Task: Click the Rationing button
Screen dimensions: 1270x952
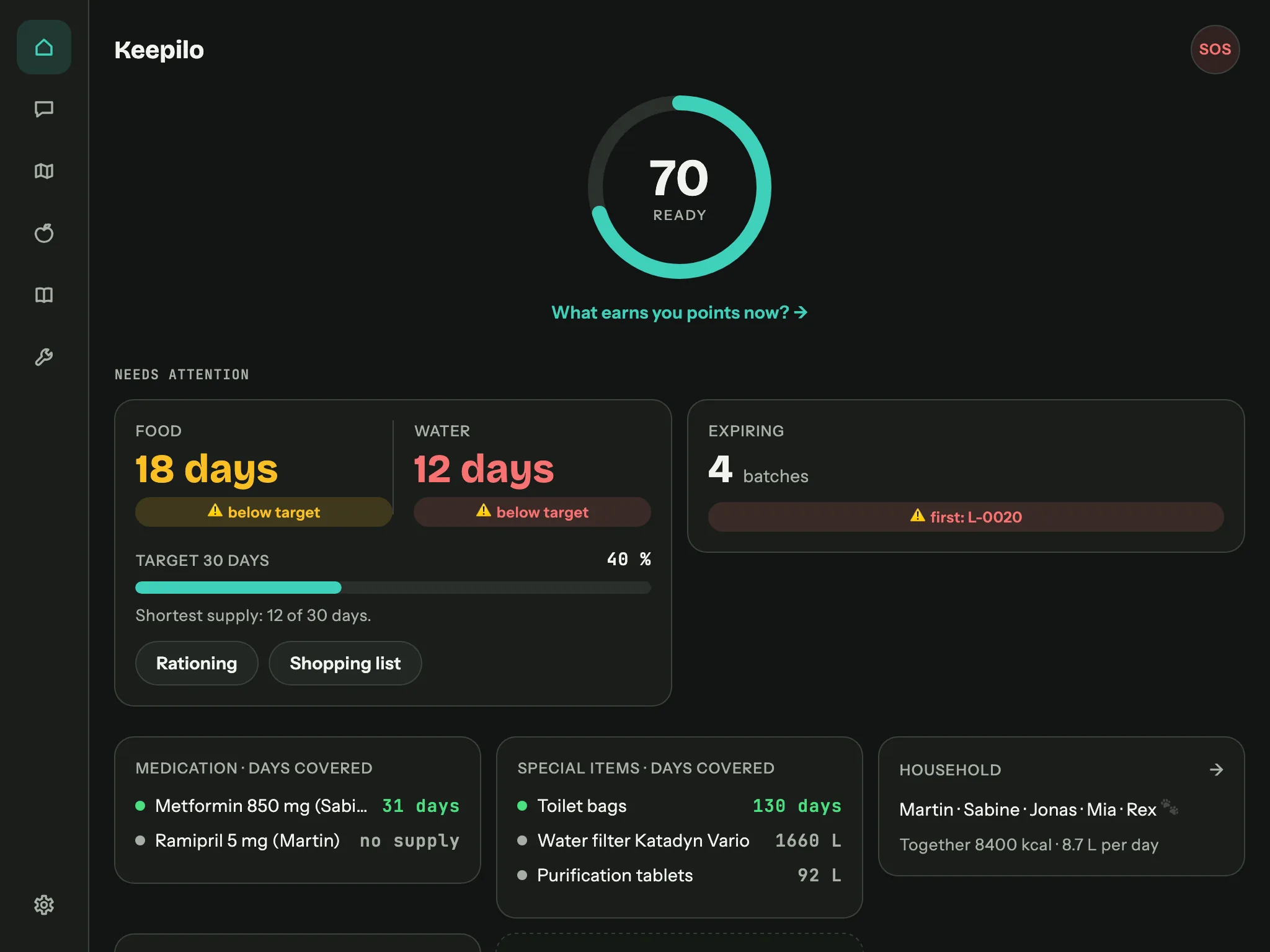Action: pyautogui.click(x=197, y=663)
